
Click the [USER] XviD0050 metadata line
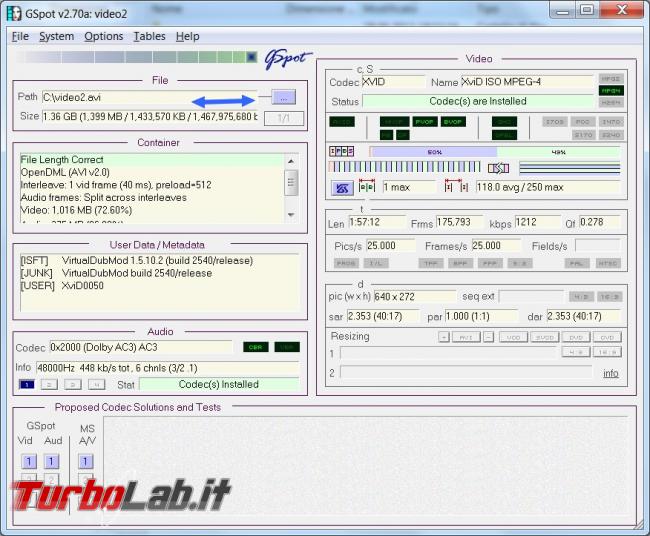tap(62, 286)
